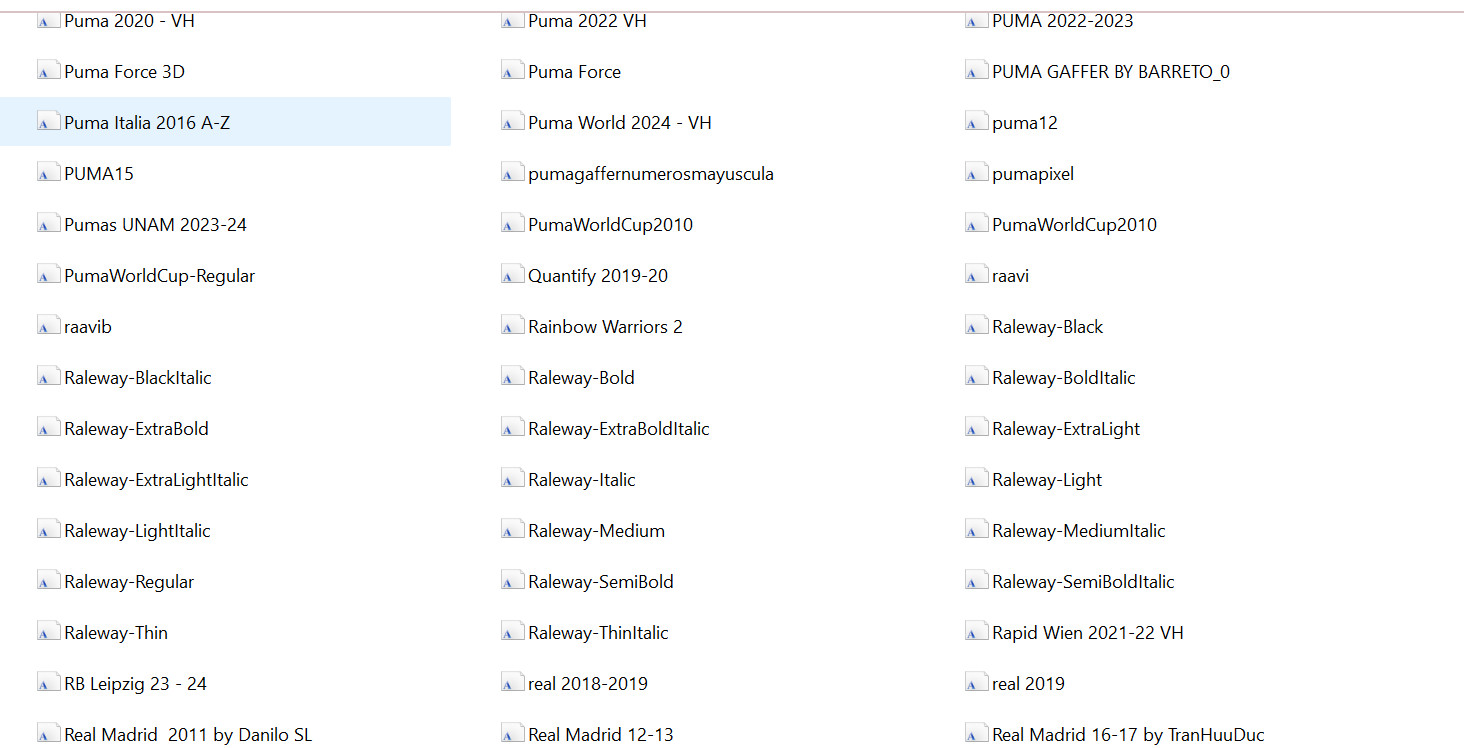
Task: Click the pumagaffernumerosmayuscula file icon
Action: pyautogui.click(x=512, y=173)
